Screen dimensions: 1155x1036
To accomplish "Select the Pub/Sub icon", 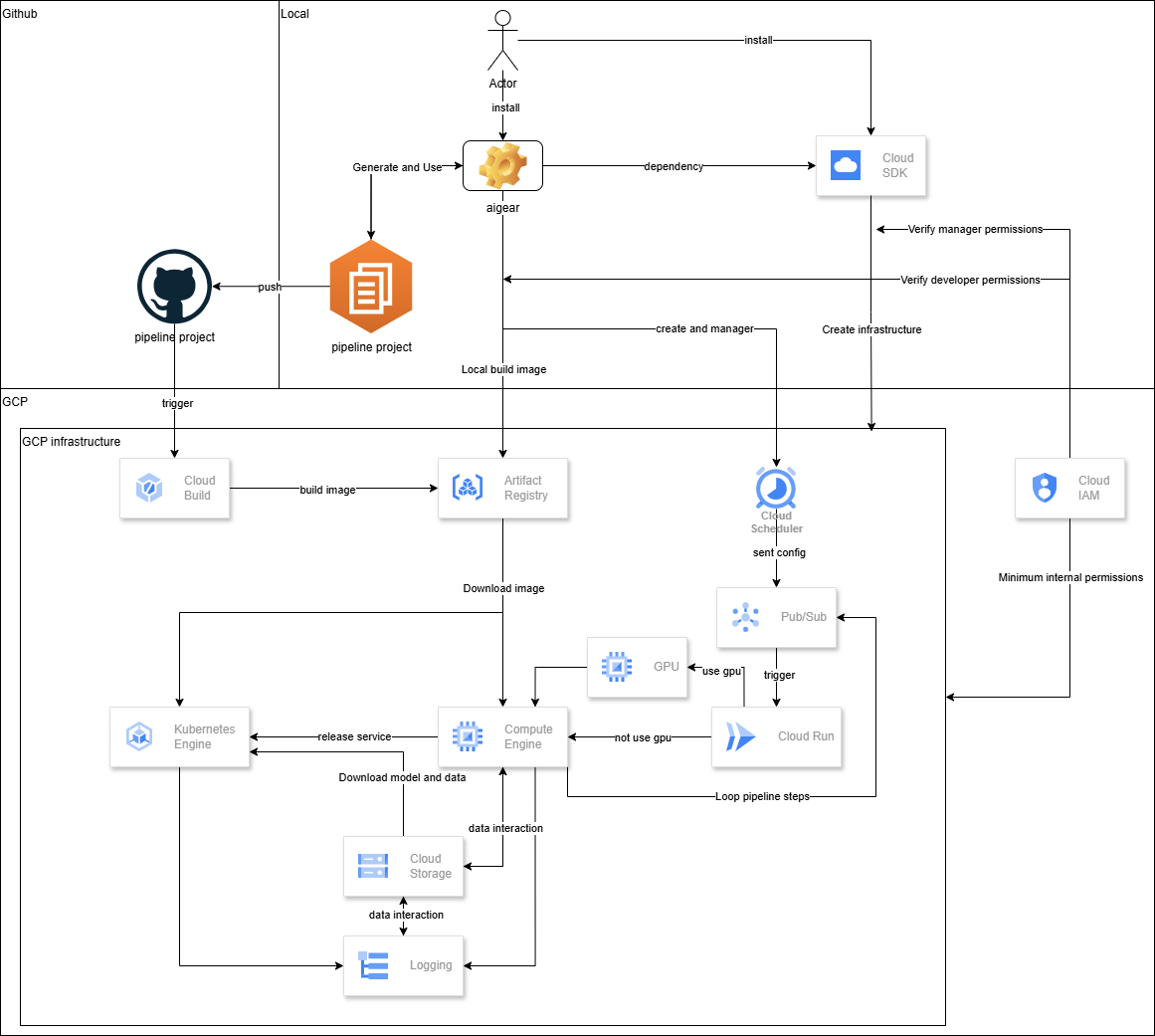I will point(745,617).
